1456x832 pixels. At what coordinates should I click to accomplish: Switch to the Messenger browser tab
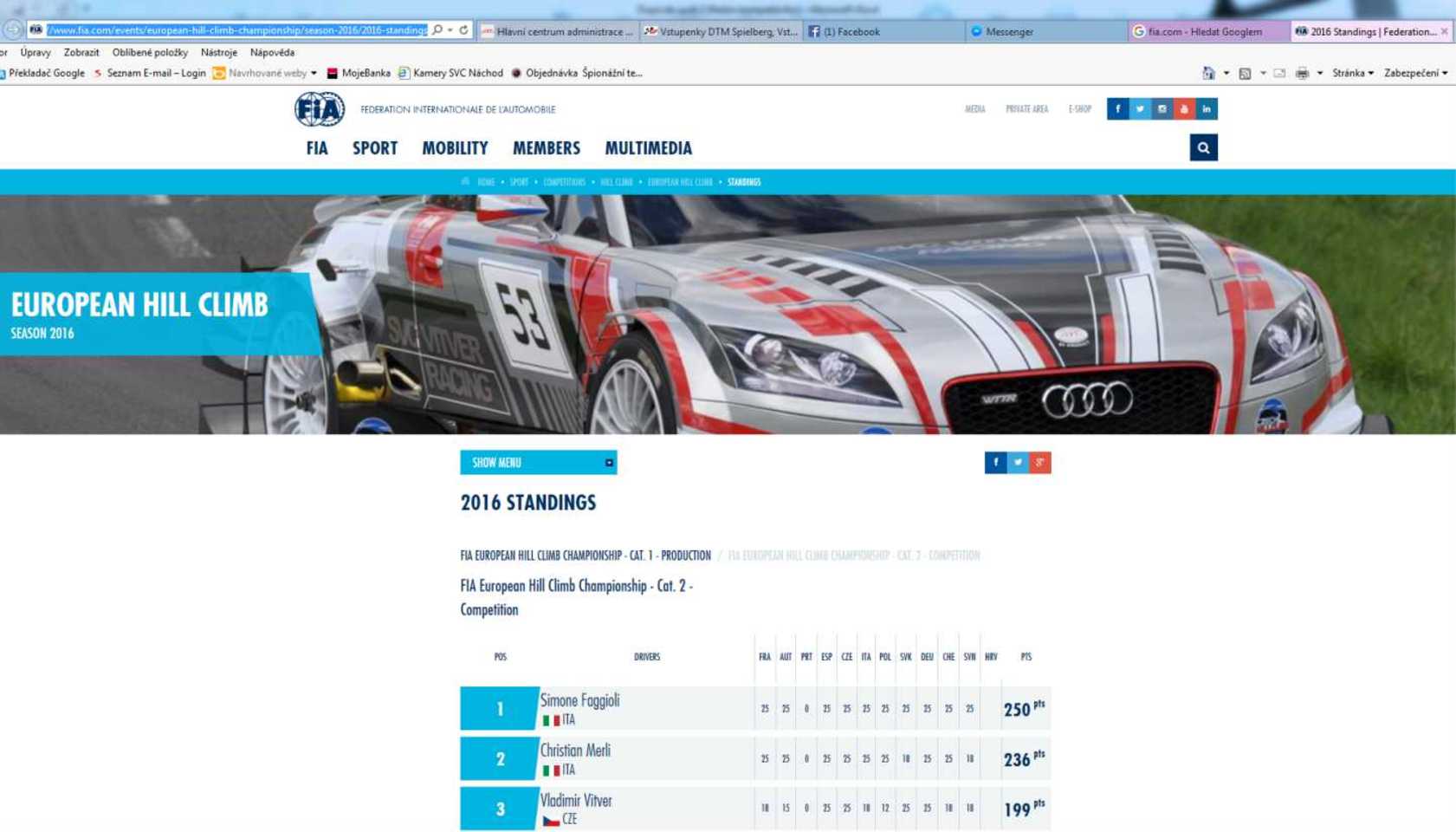click(1009, 32)
